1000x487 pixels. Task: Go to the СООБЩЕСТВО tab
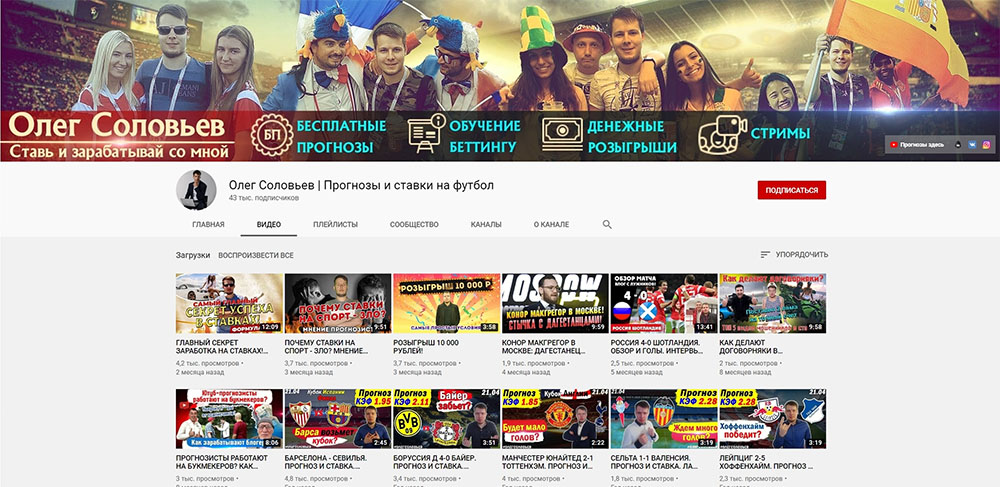(x=415, y=224)
